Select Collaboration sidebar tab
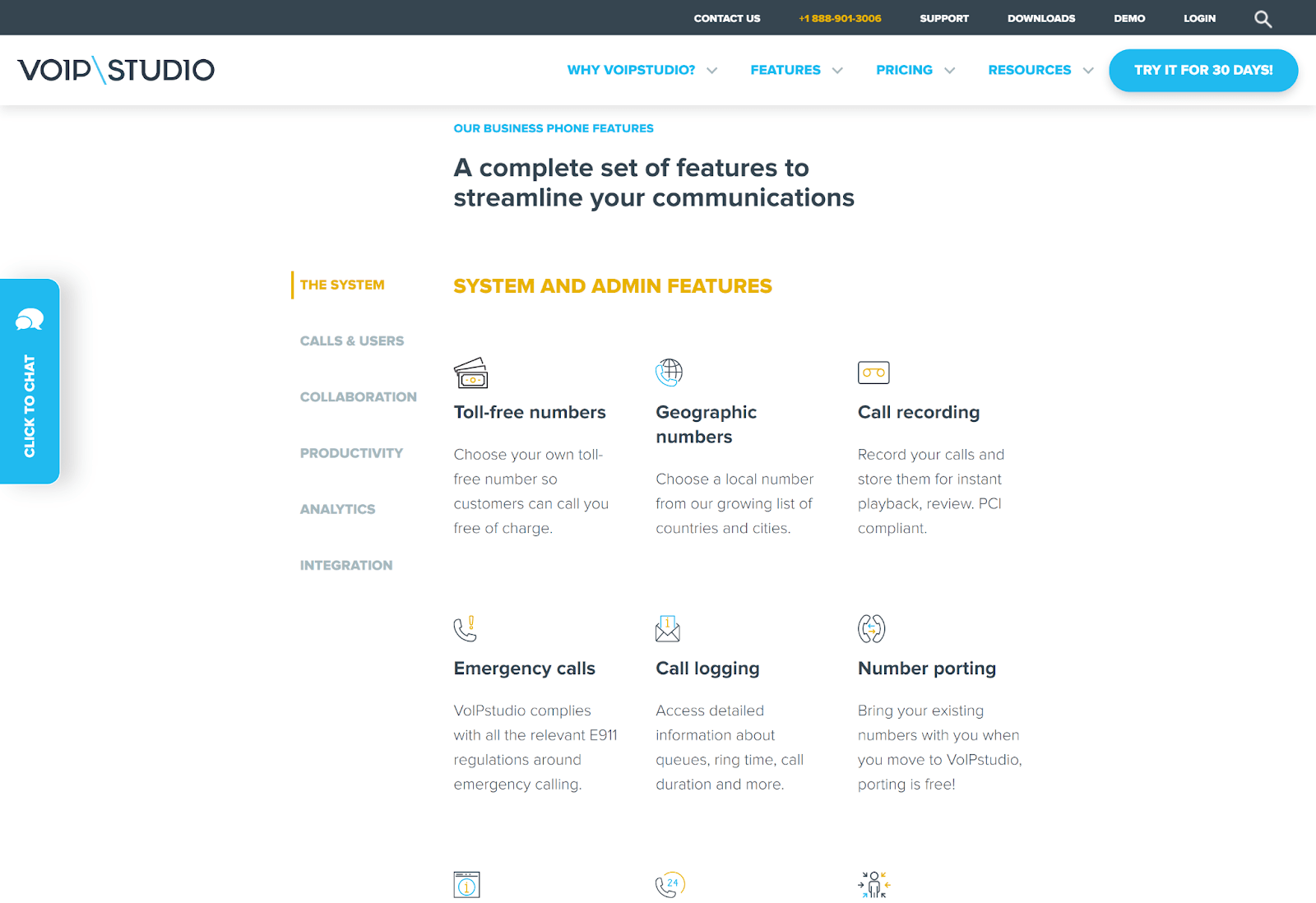Viewport: 1316px width, 903px height. point(359,396)
